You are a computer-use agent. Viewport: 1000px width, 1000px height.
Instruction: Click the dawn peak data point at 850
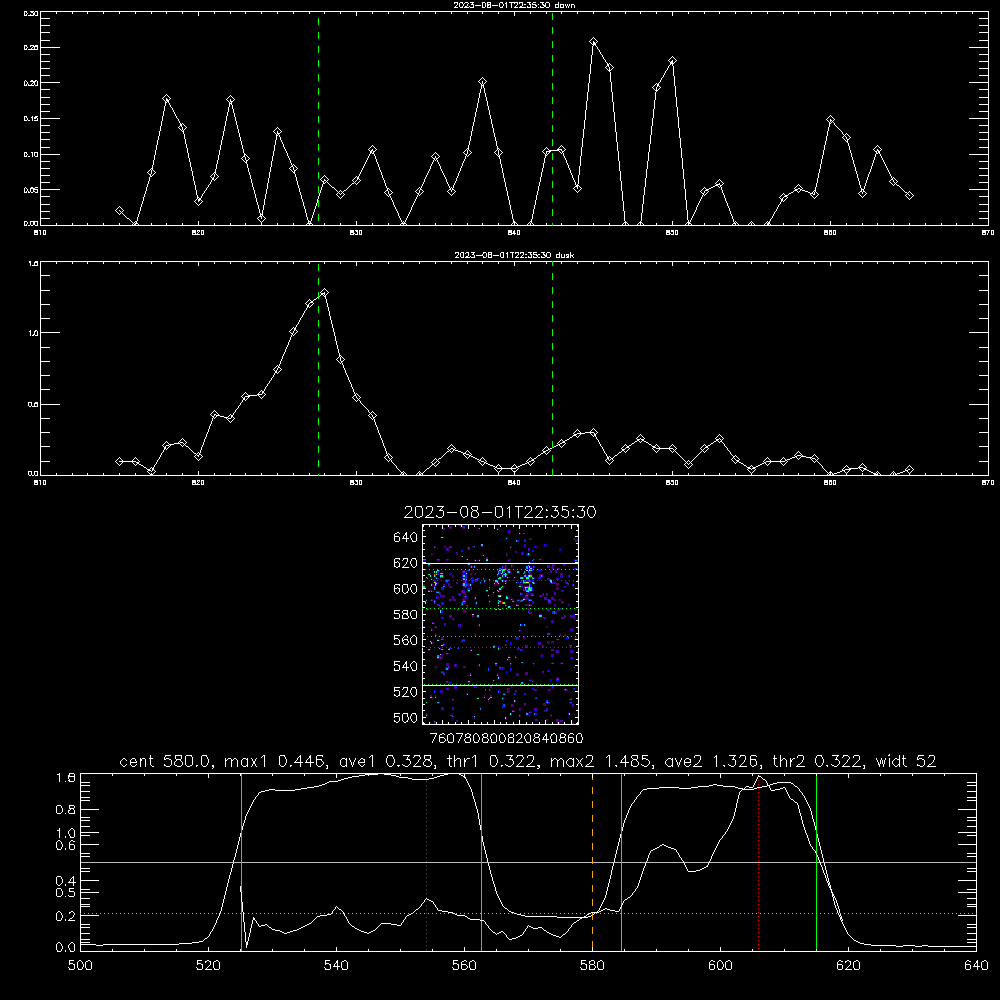pyautogui.click(x=672, y=61)
